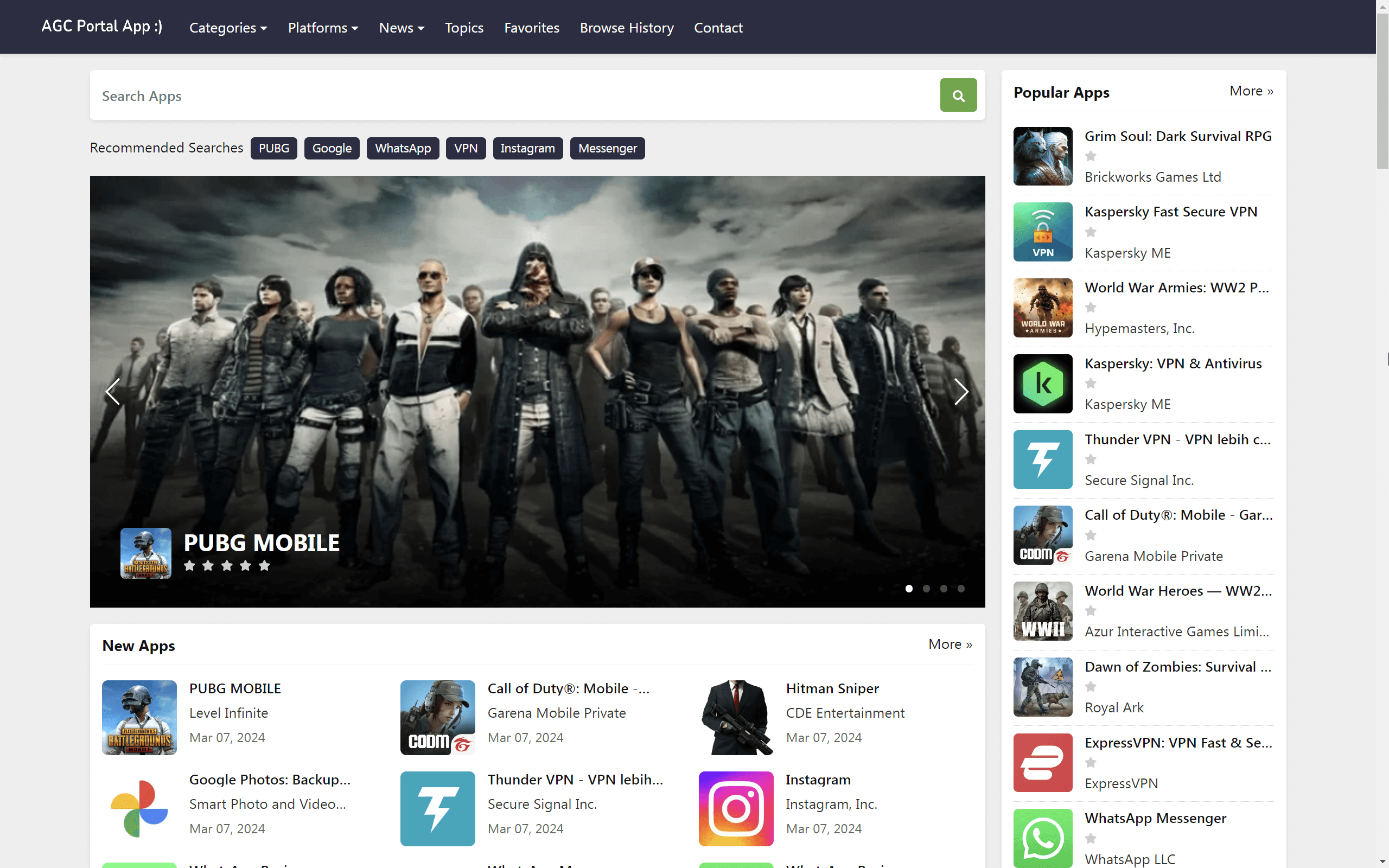Viewport: 1389px width, 868px height.
Task: Open WhatsApp Messenger green icon
Action: pyautogui.click(x=1042, y=838)
